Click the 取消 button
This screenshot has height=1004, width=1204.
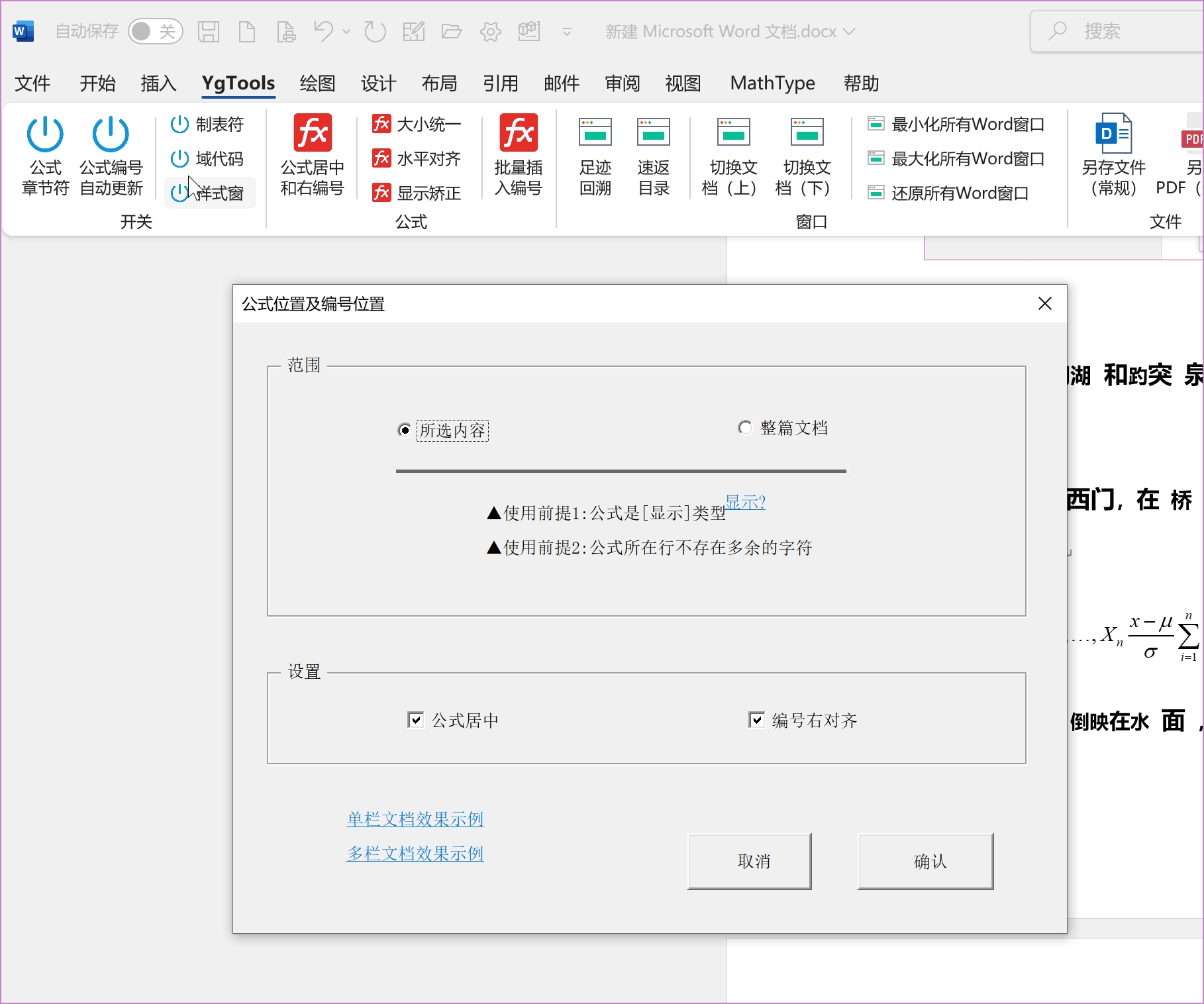pyautogui.click(x=750, y=862)
